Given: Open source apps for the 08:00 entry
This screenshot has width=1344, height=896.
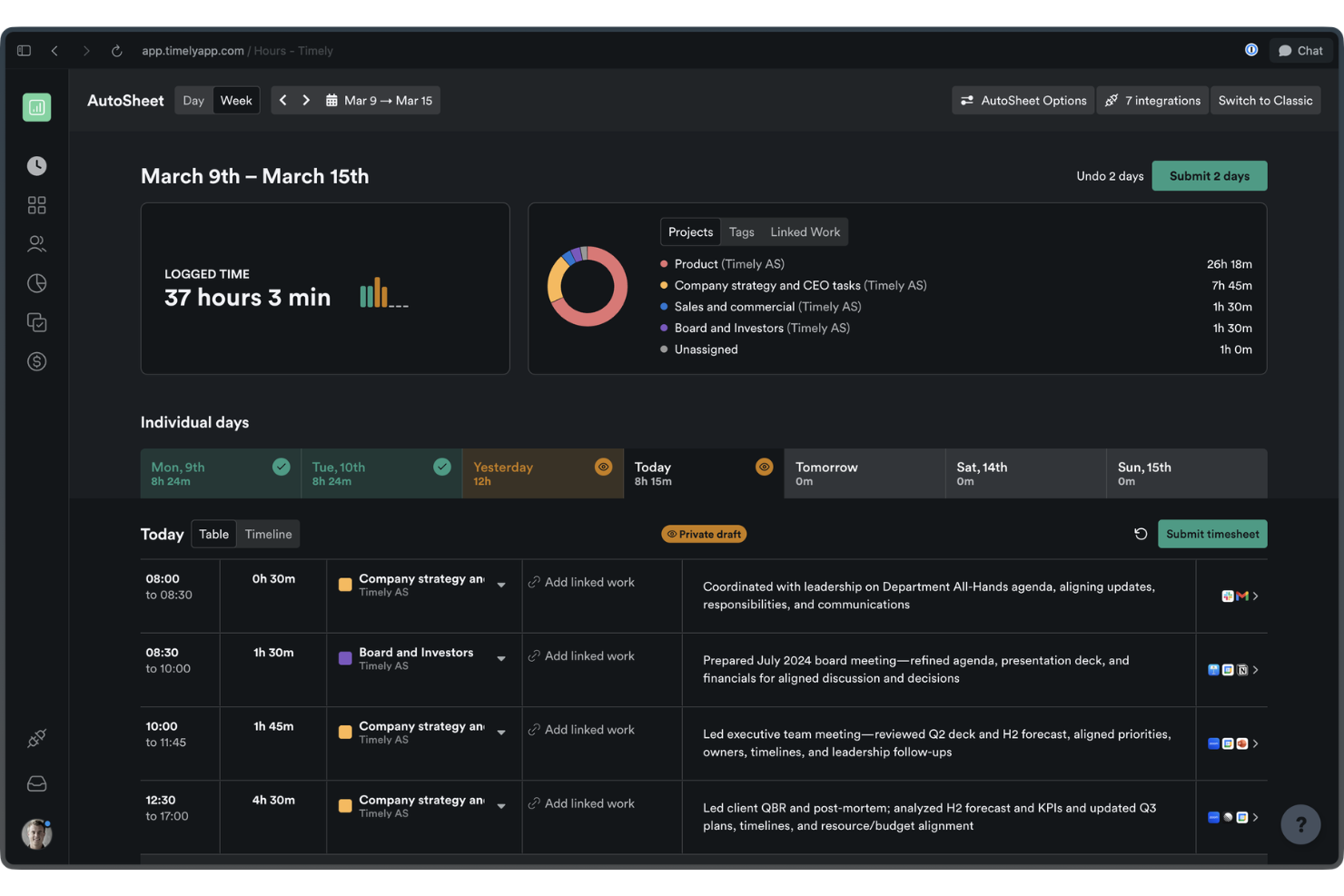Looking at the screenshot, I should (1240, 596).
